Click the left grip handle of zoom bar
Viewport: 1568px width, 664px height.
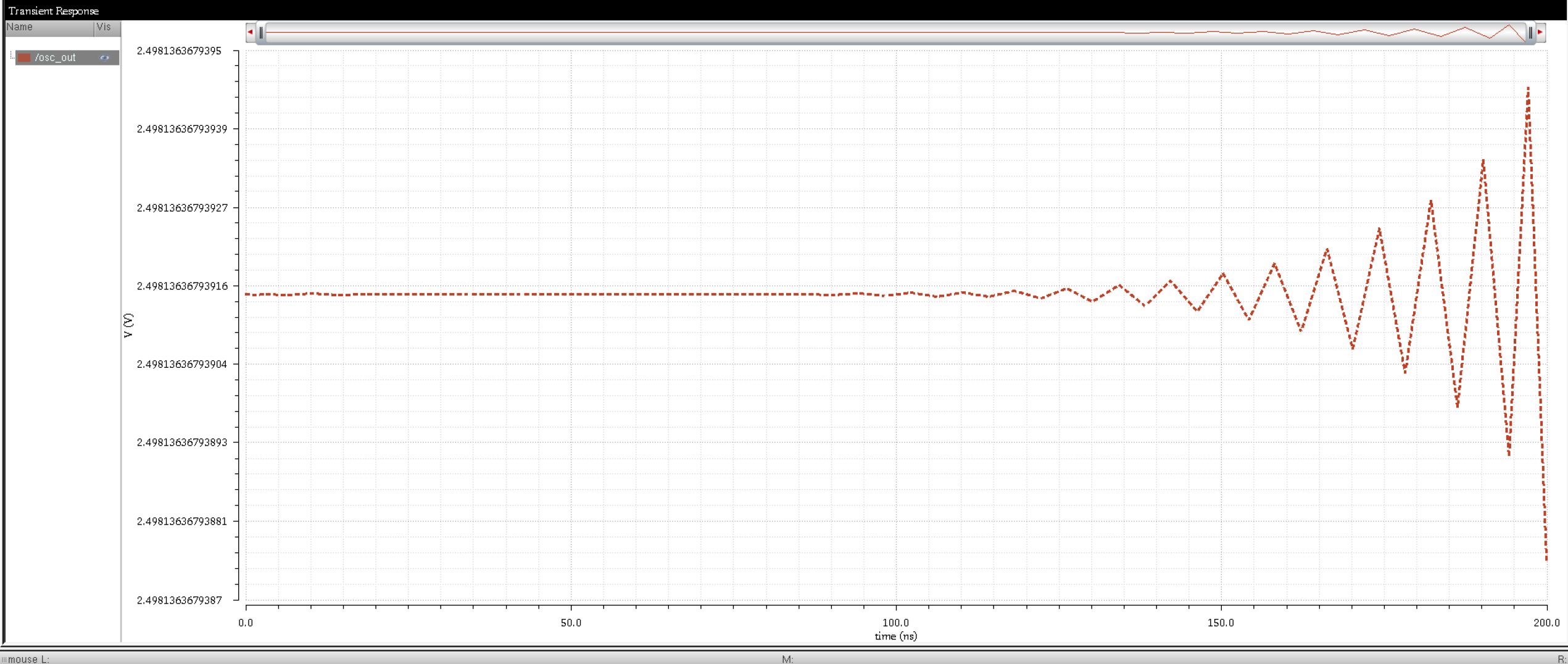tap(261, 33)
